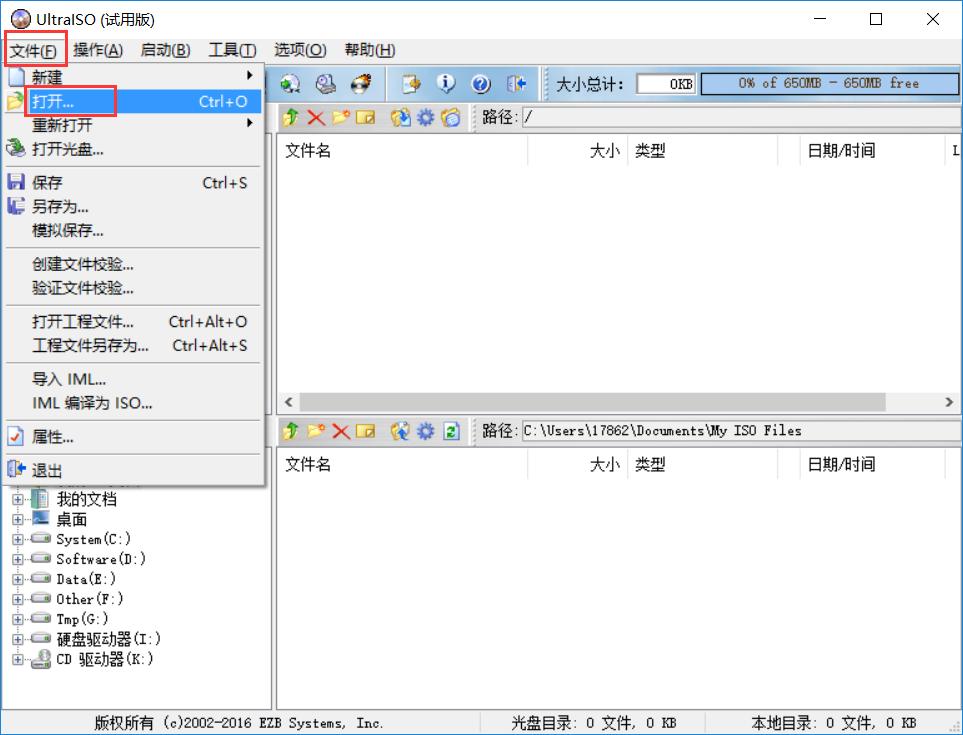Open the Burn CD/DVD image icon

(x=360, y=83)
